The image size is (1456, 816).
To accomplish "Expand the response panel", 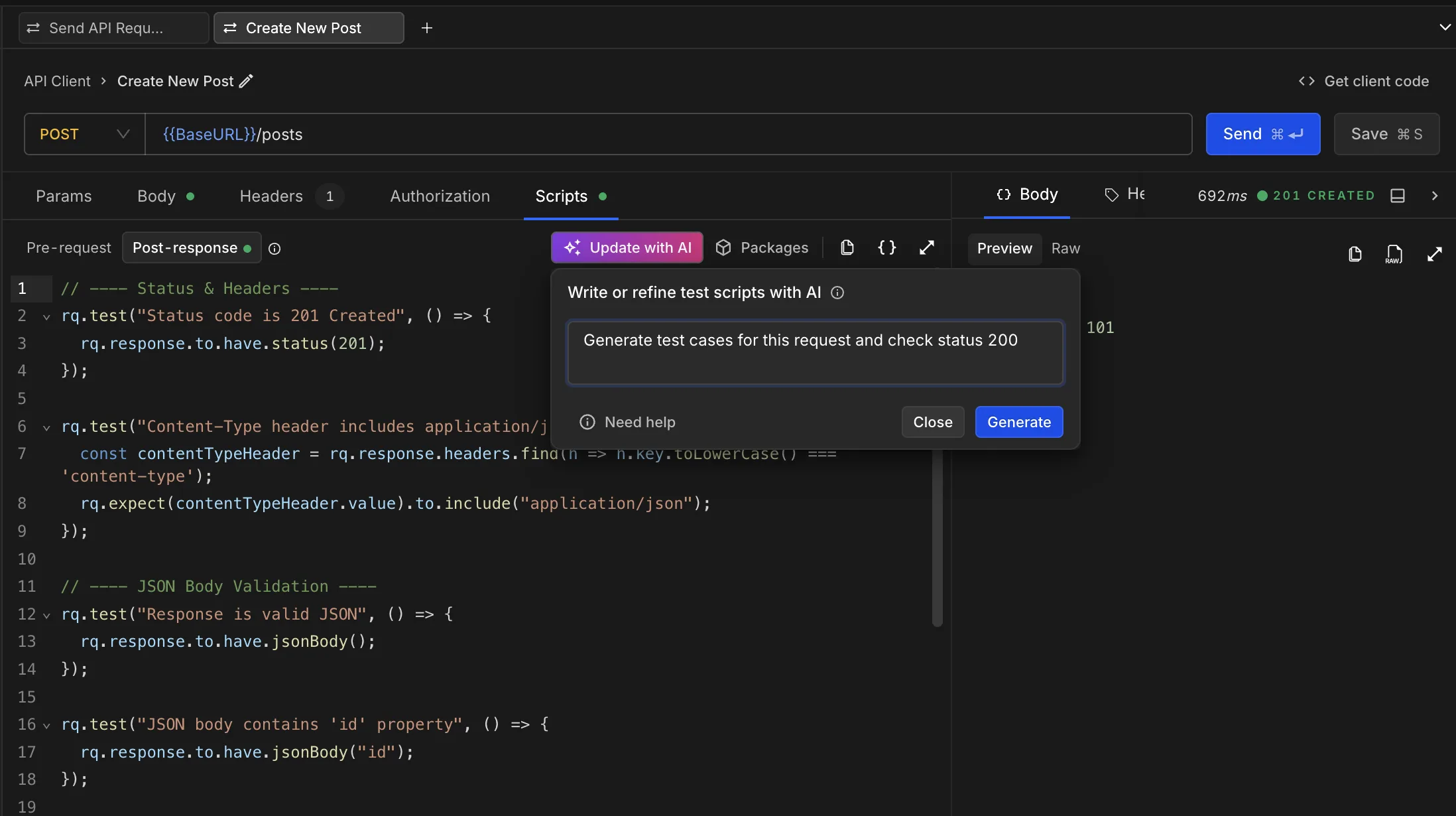I will click(x=1435, y=253).
